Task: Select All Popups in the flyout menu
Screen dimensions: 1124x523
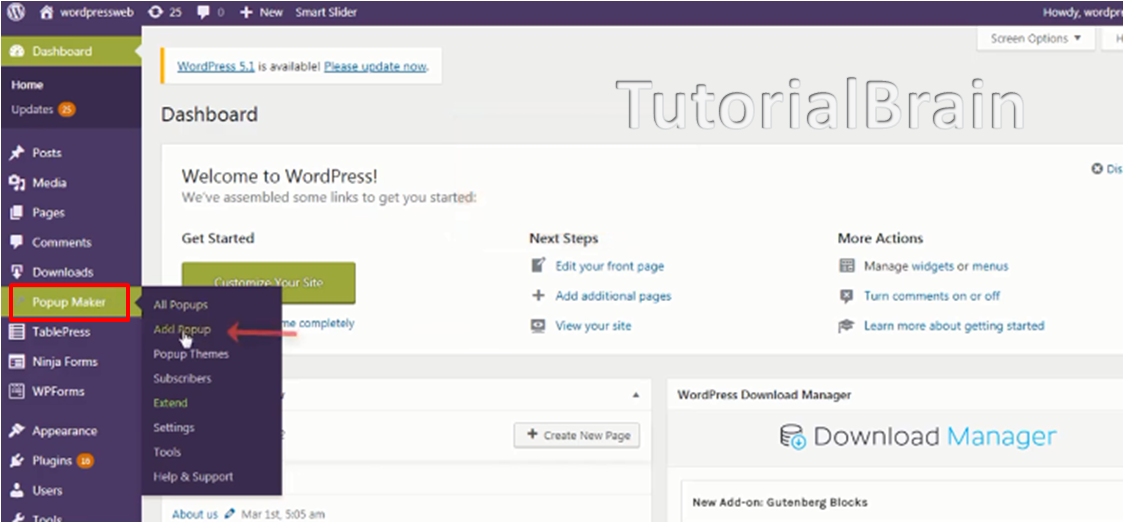Action: click(x=181, y=304)
